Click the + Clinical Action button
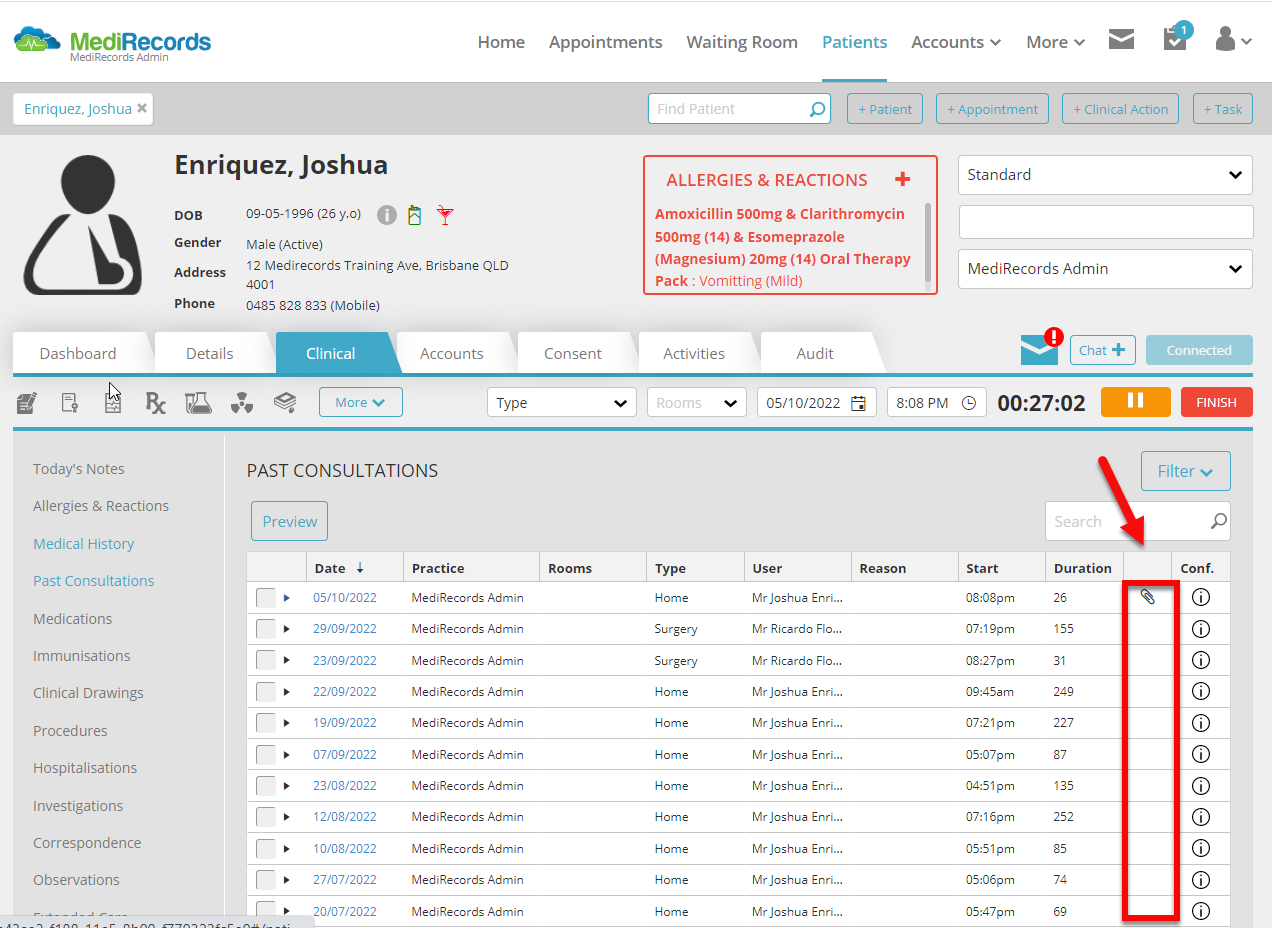Viewport: 1272px width, 928px height. [x=1120, y=109]
